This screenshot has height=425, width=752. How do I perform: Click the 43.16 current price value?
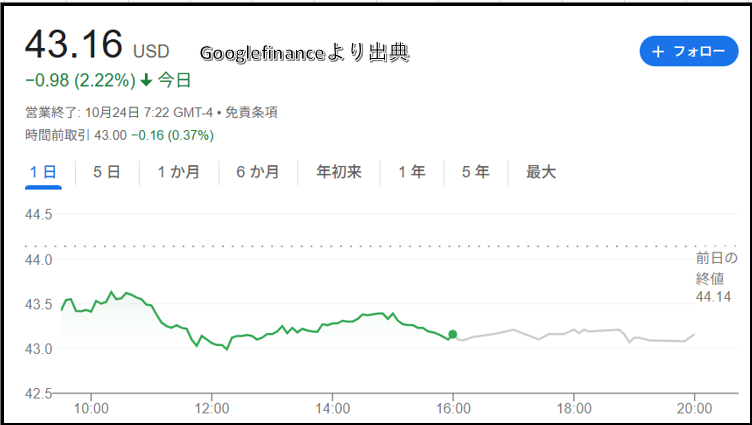(x=73, y=45)
